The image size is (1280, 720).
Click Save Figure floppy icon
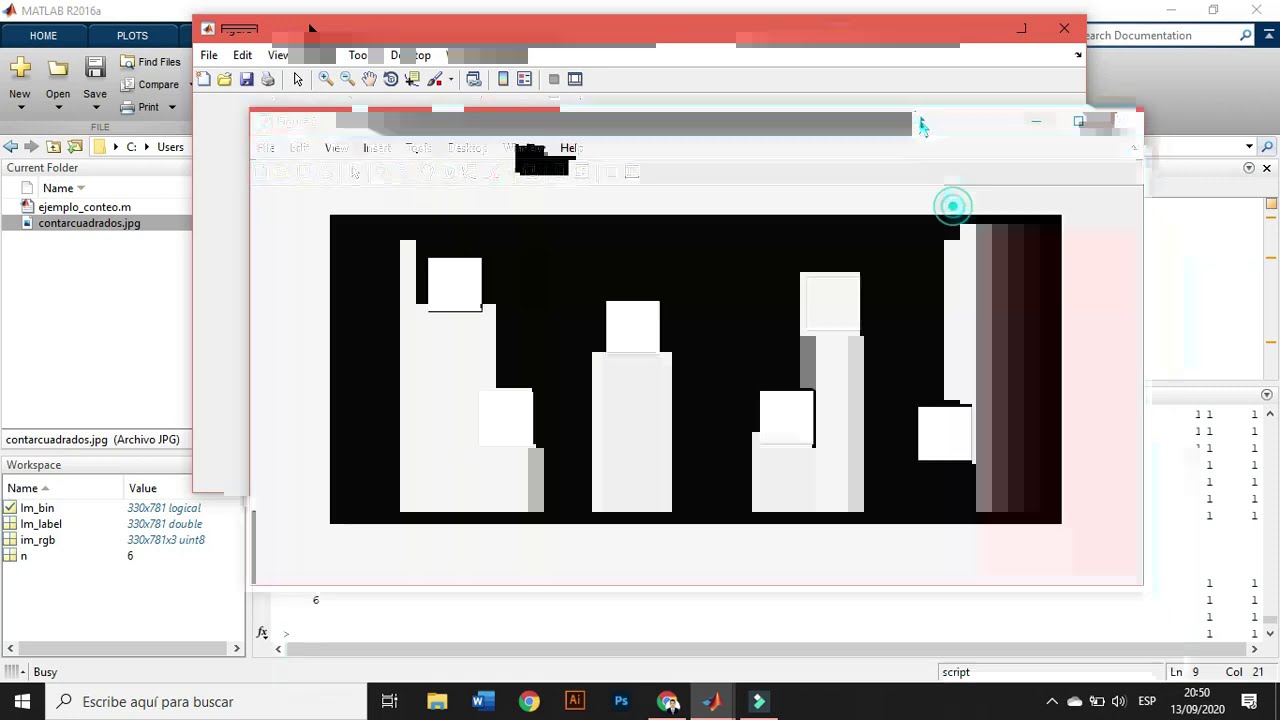coord(246,79)
